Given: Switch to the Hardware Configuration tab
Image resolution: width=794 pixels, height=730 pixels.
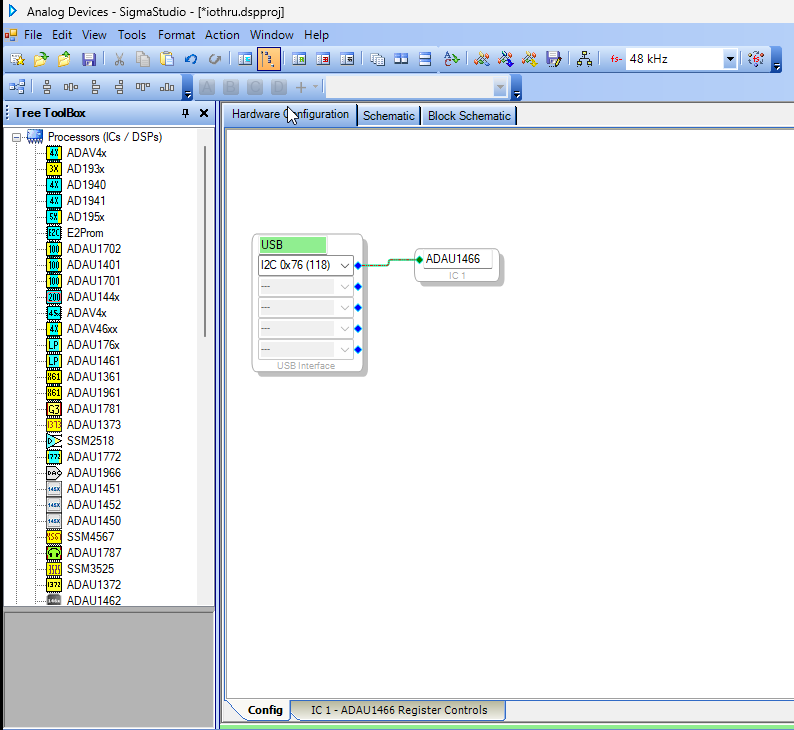Looking at the screenshot, I should click(290, 114).
